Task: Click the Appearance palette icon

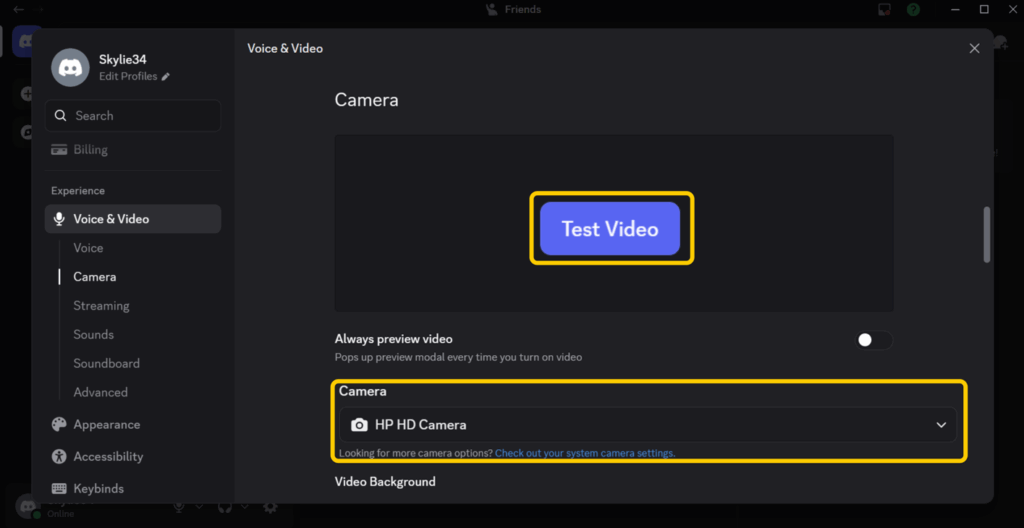Action: 59,424
